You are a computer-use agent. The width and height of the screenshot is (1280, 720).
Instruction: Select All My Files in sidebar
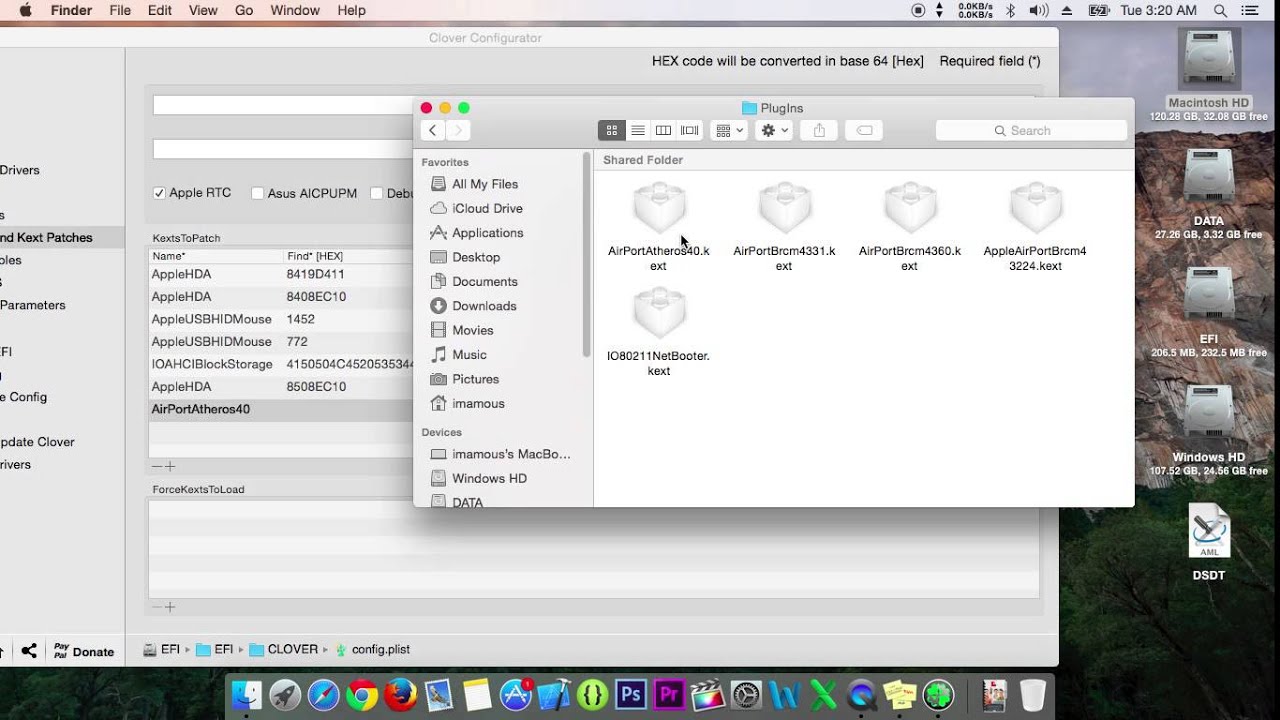484,184
